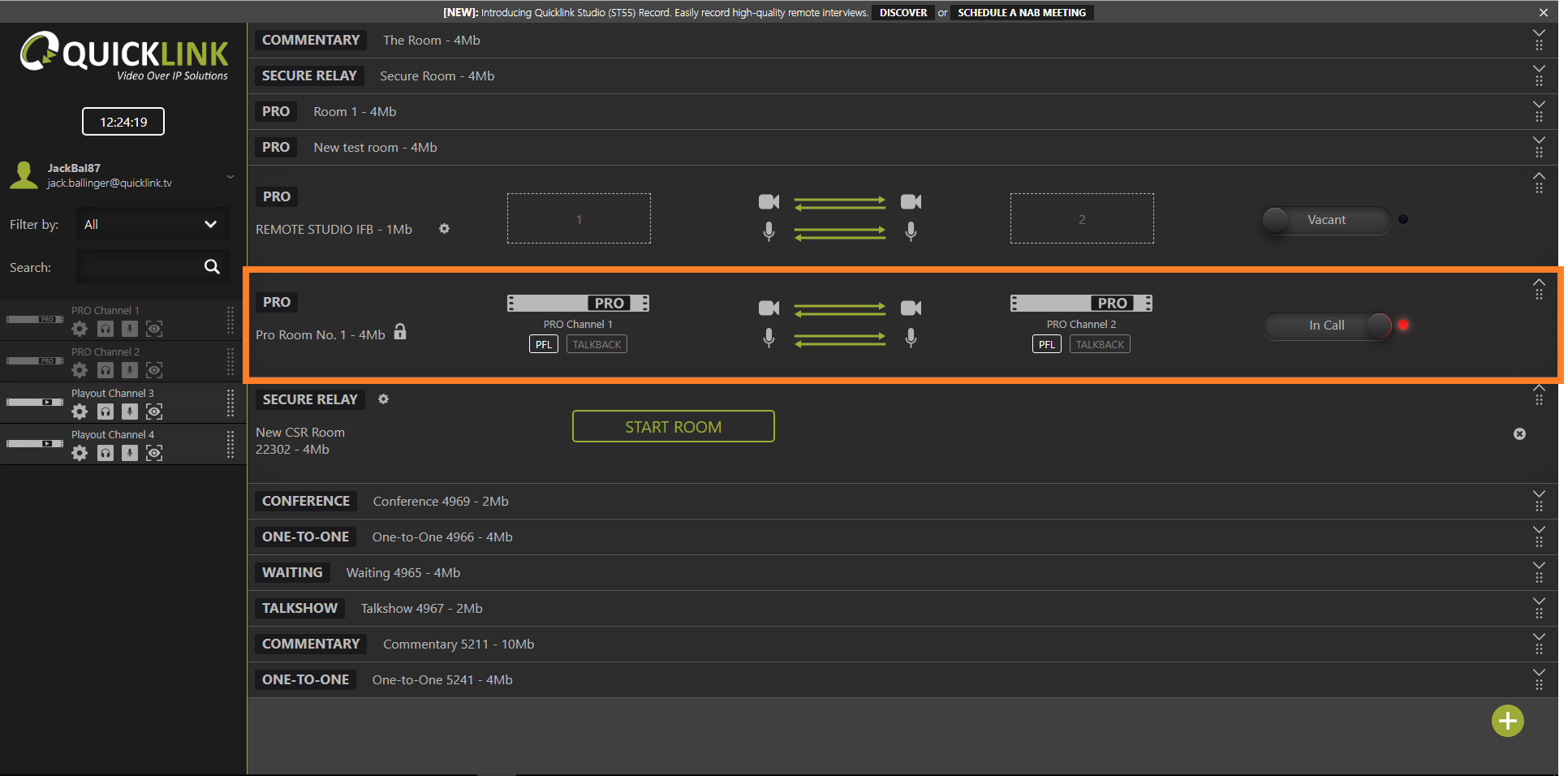Toggle the In Call switch for Pro Room No. 1
Screen dimensions: 1568x776
pyautogui.click(x=1328, y=325)
